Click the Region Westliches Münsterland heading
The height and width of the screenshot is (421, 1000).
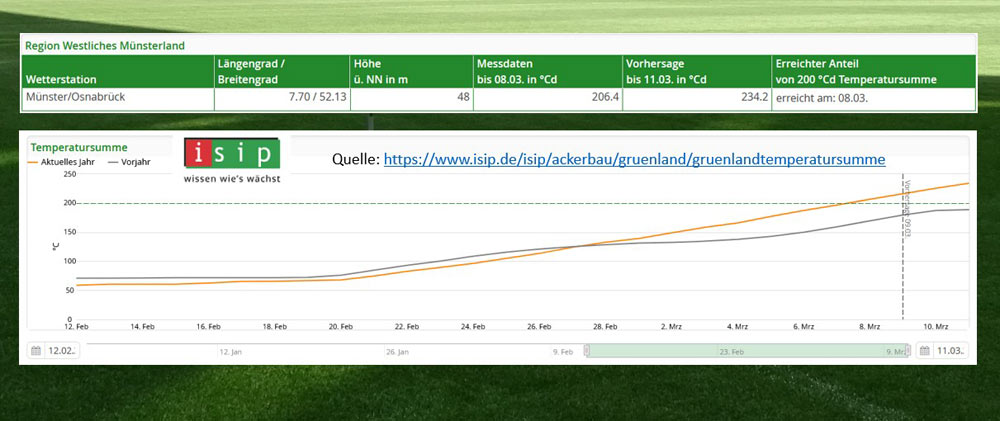point(106,46)
